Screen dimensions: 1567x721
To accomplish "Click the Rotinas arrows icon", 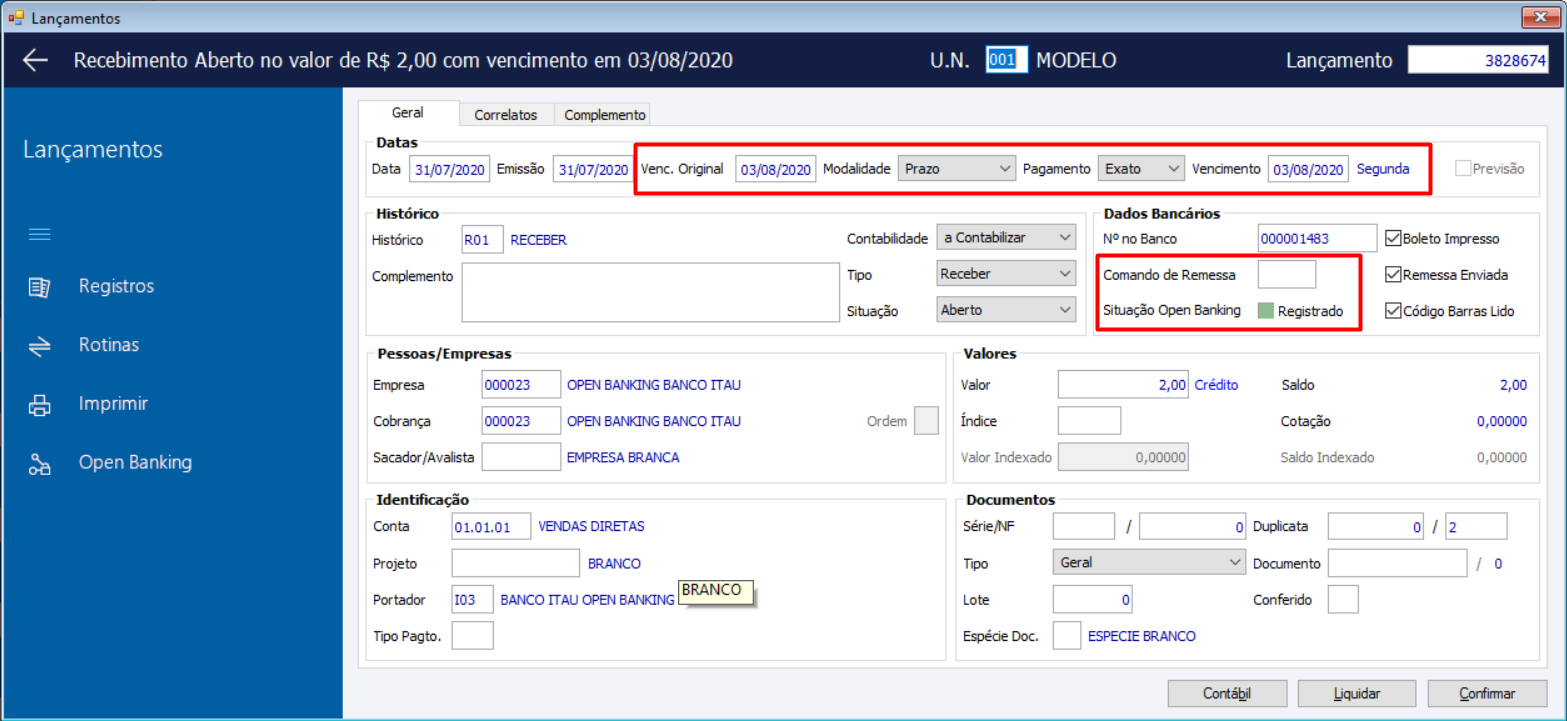I will 40,345.
